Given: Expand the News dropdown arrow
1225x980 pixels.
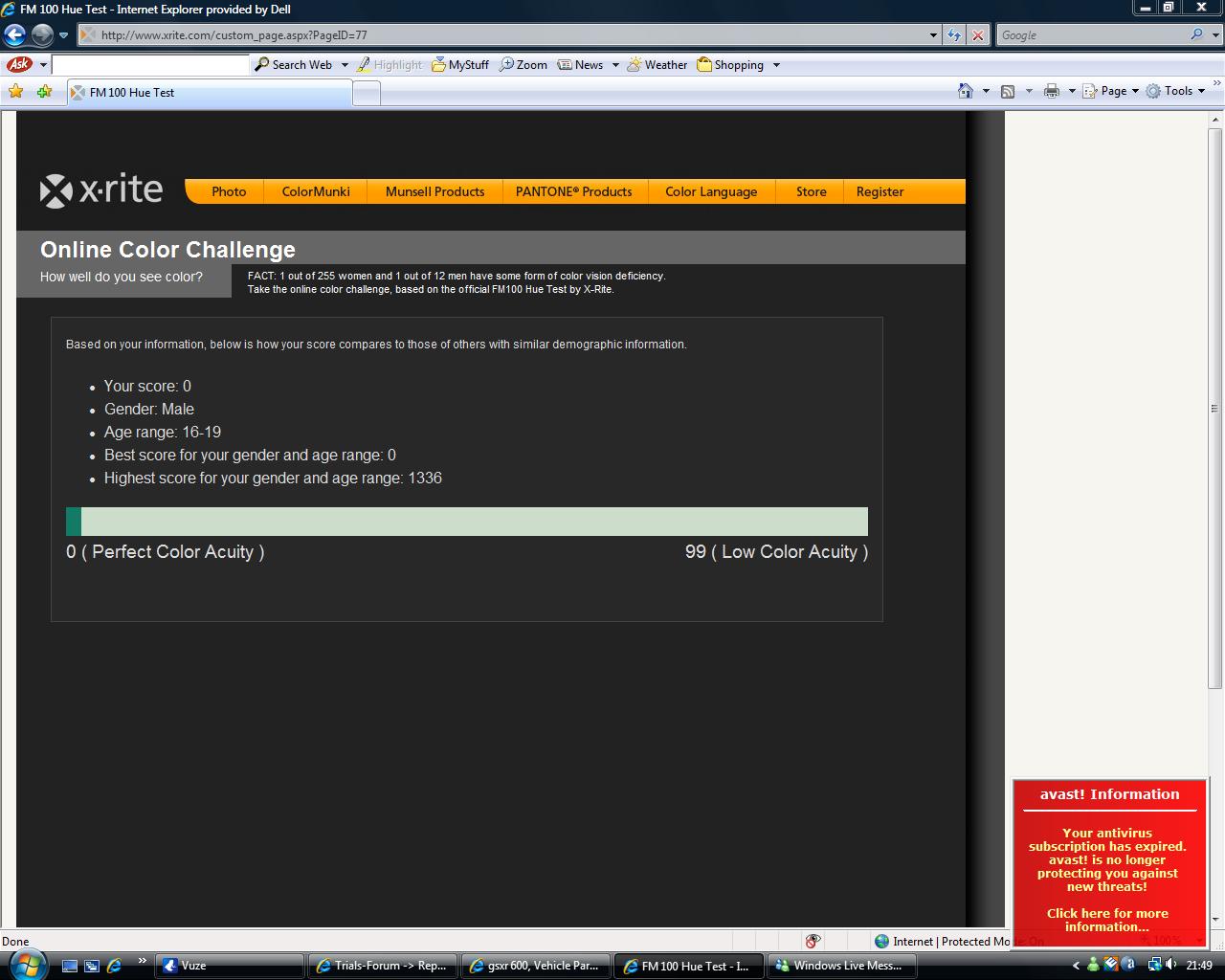Looking at the screenshot, I should coord(615,65).
